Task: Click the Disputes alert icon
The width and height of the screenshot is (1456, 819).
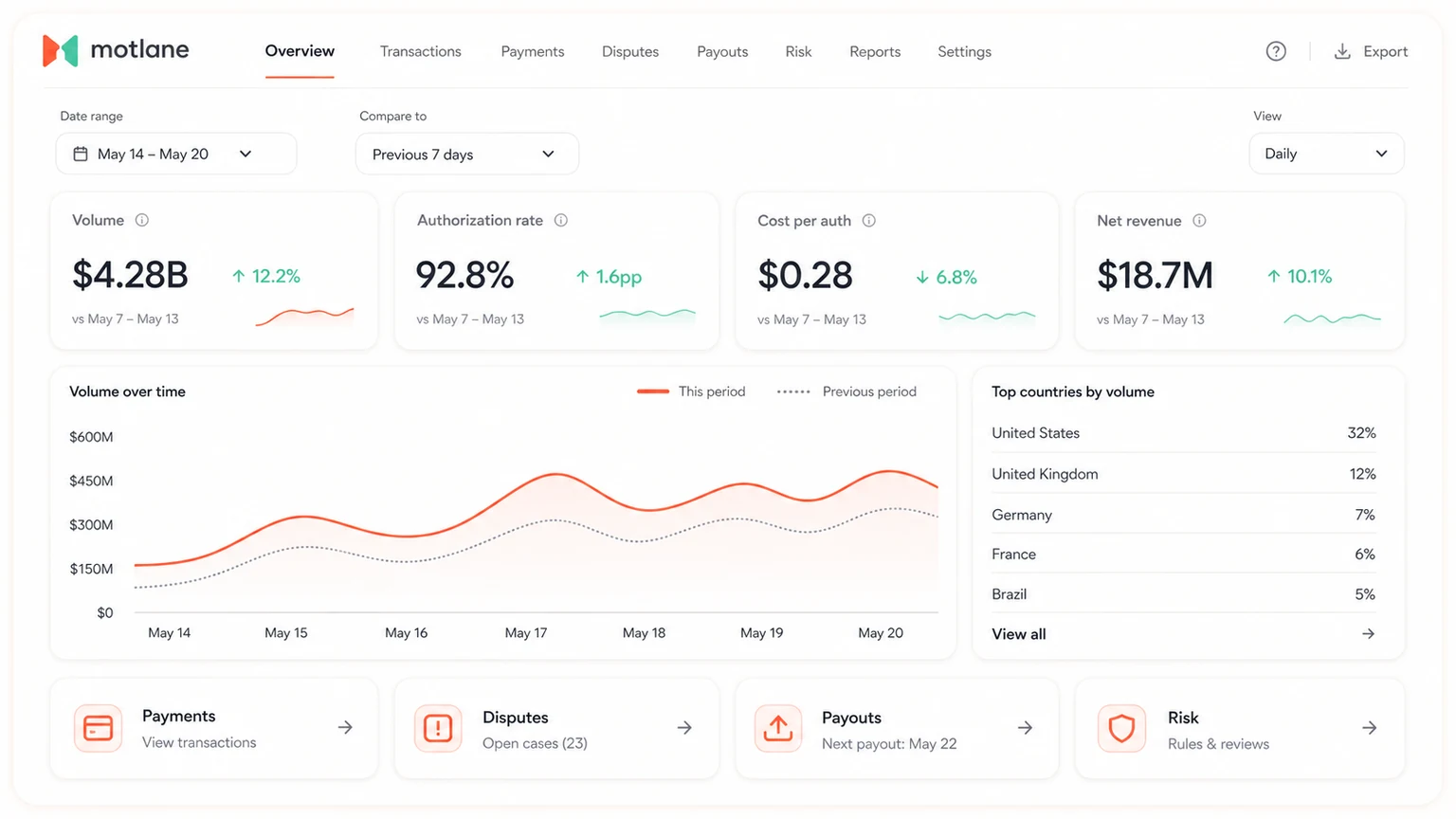Action: point(438,728)
